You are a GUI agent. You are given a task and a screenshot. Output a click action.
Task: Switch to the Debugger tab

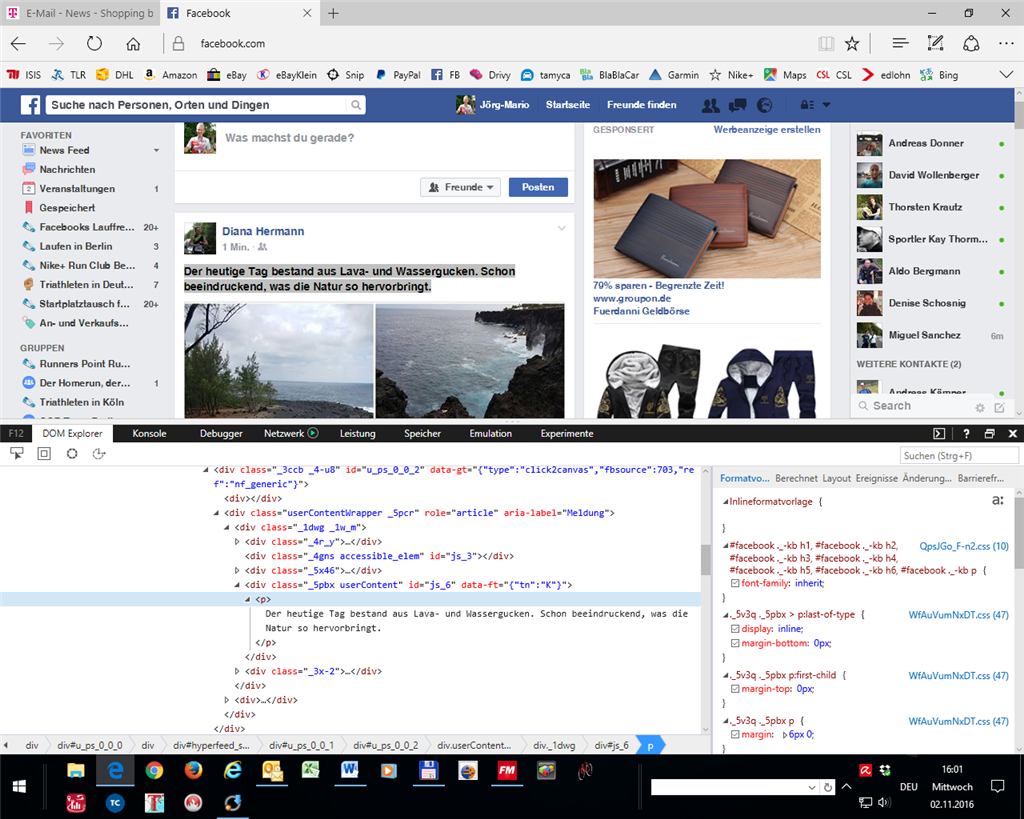221,434
